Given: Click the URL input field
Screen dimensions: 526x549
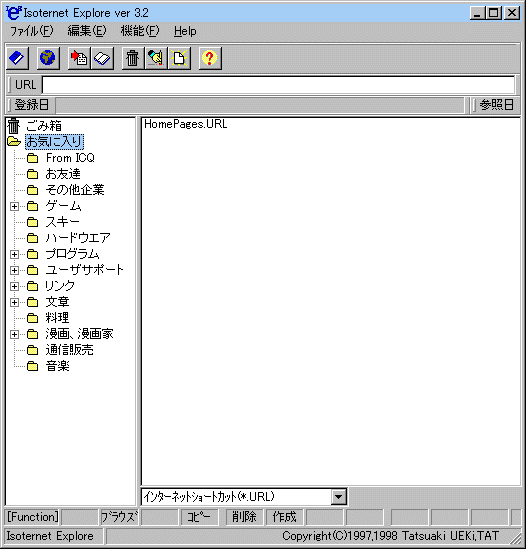Looking at the screenshot, I should [x=278, y=85].
